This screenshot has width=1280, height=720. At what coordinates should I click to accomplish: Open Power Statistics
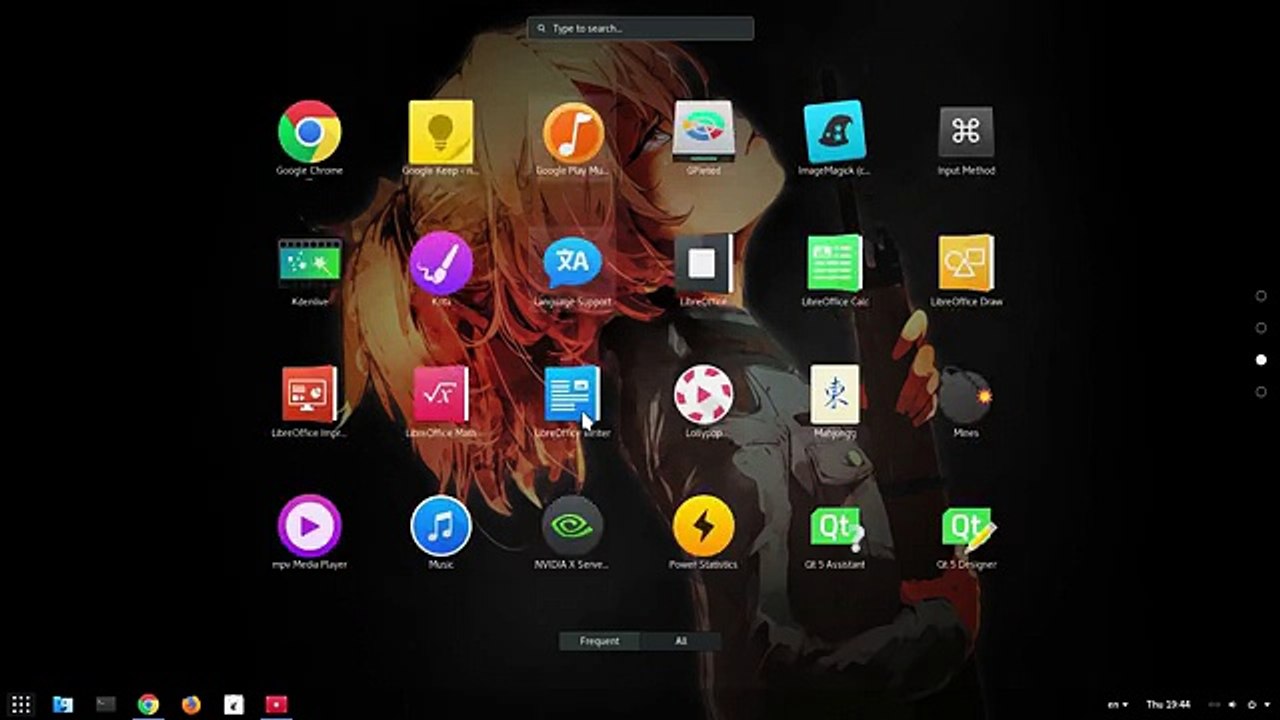click(x=703, y=525)
